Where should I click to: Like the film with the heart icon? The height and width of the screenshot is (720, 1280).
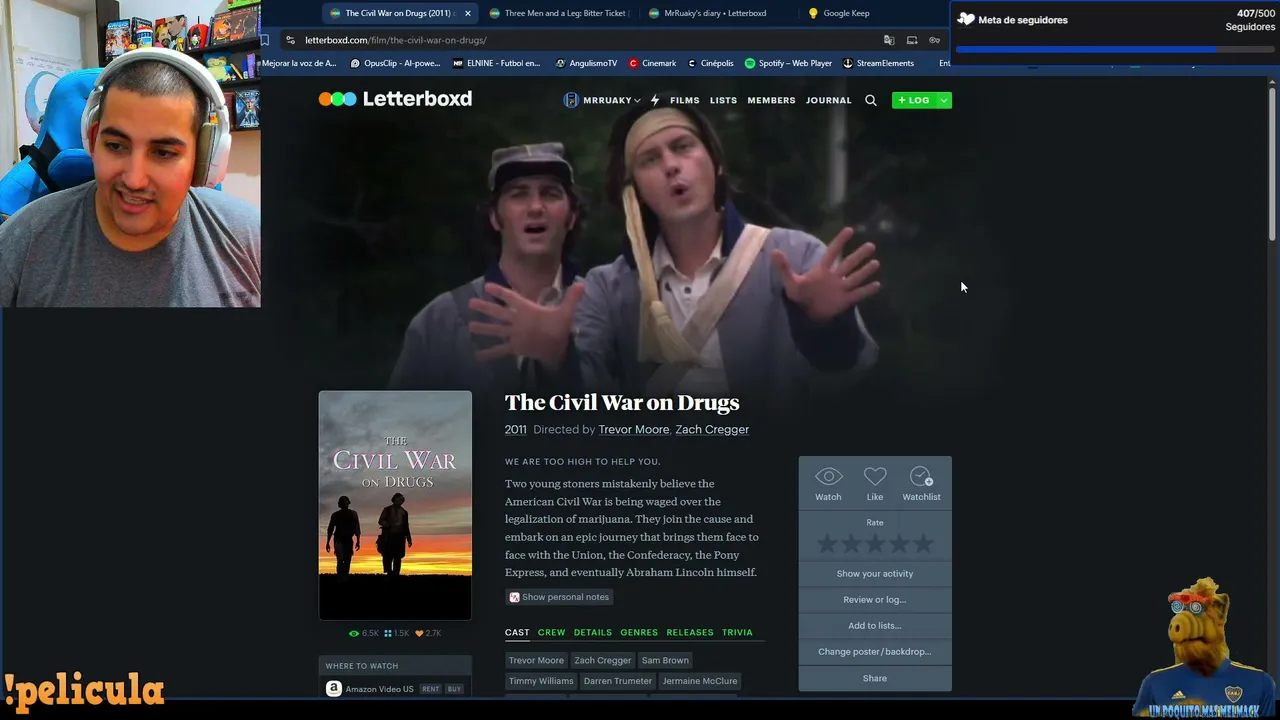coord(875,477)
